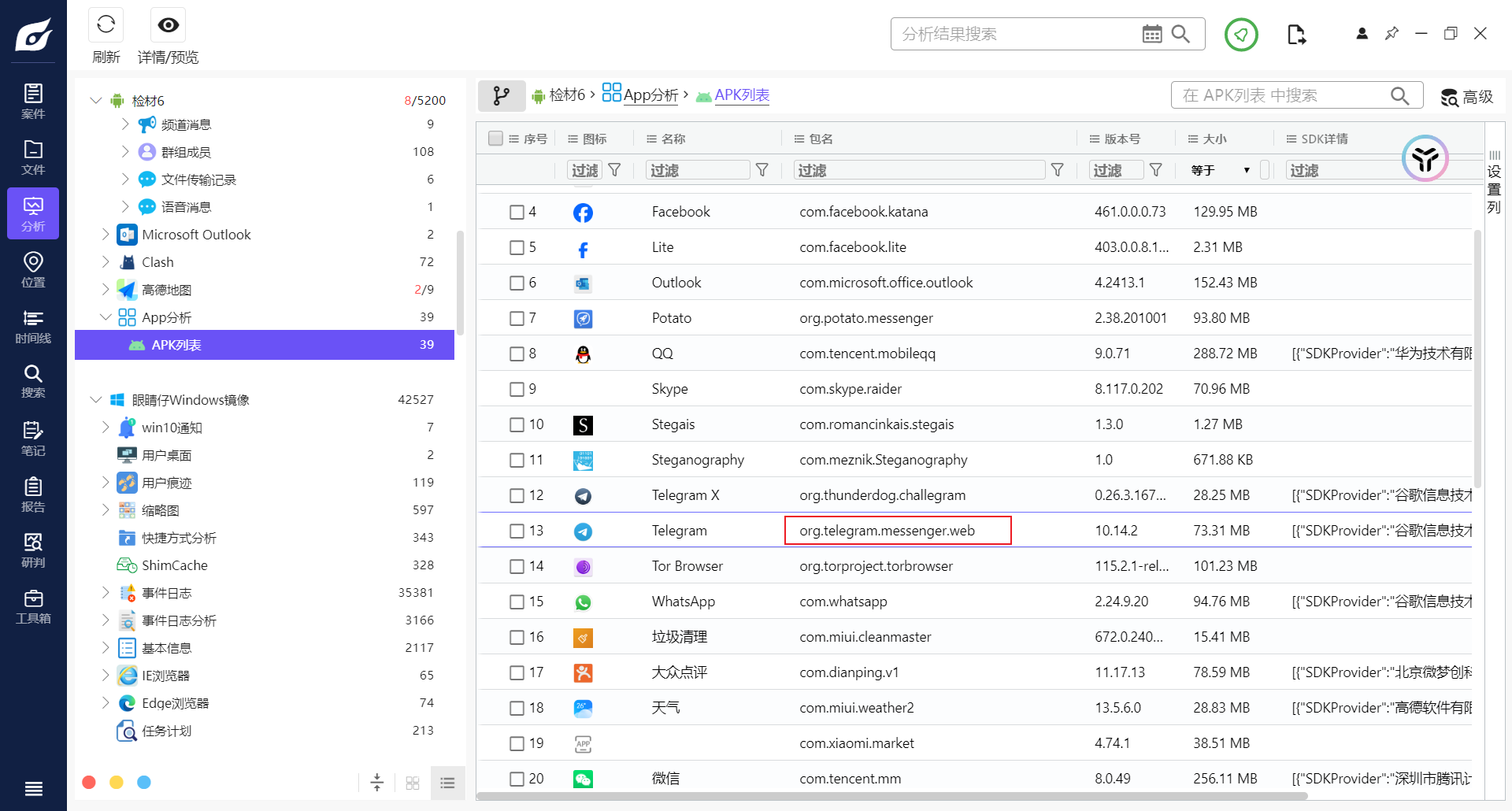Open the 案件 (case) sidebar section
1512x811 pixels.
coord(33,101)
